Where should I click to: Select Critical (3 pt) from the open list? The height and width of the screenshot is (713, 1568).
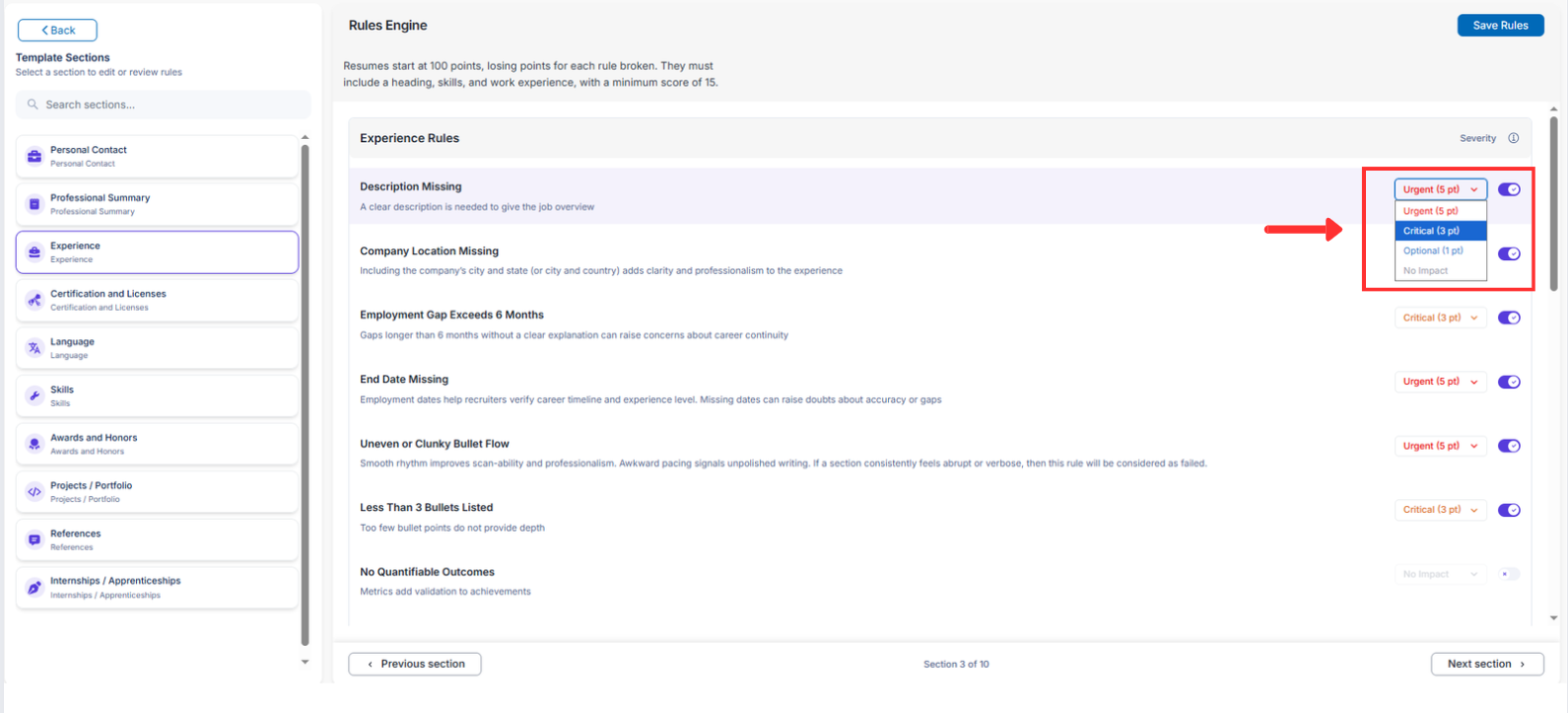click(x=1440, y=231)
